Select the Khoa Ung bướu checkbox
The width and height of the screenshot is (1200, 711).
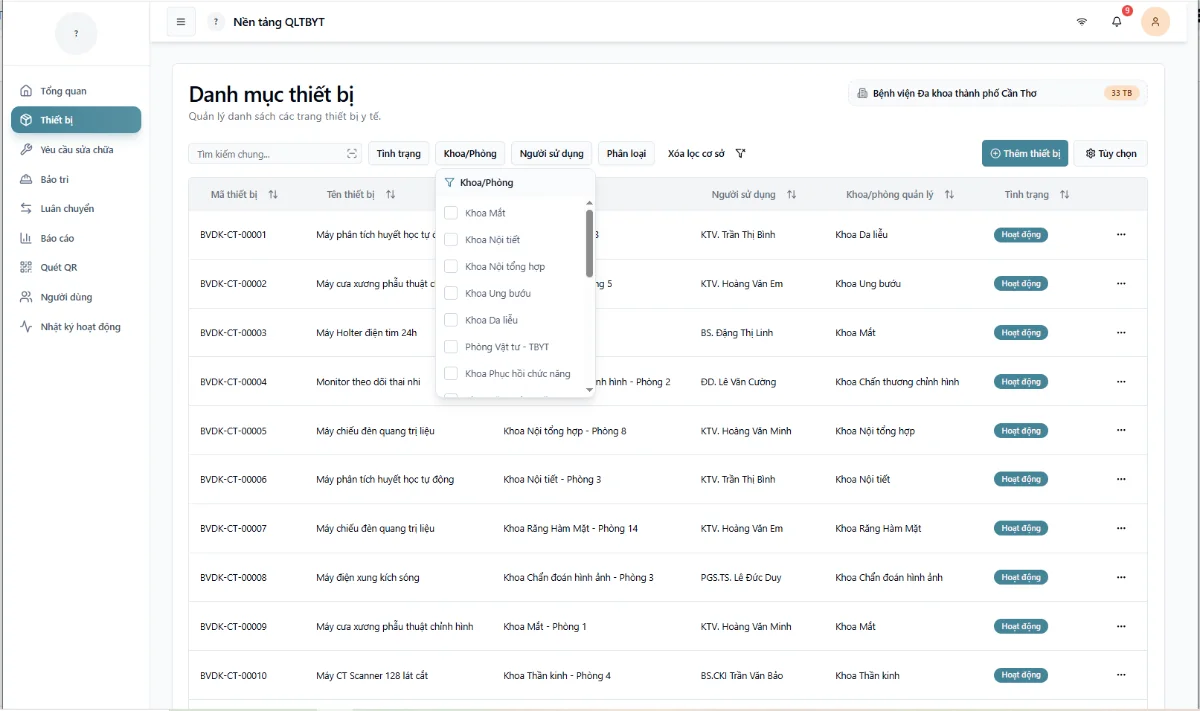click(x=451, y=294)
